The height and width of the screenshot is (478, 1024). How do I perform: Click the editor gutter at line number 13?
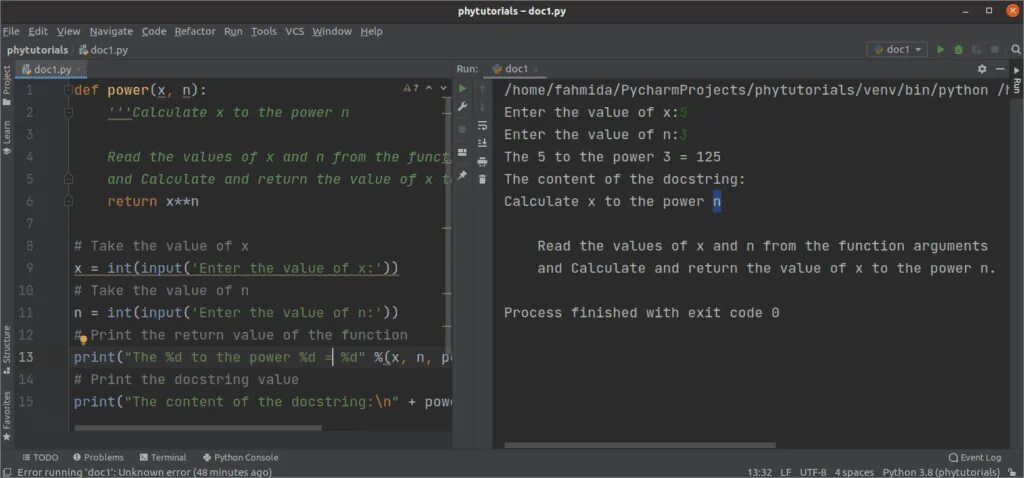(x=26, y=357)
